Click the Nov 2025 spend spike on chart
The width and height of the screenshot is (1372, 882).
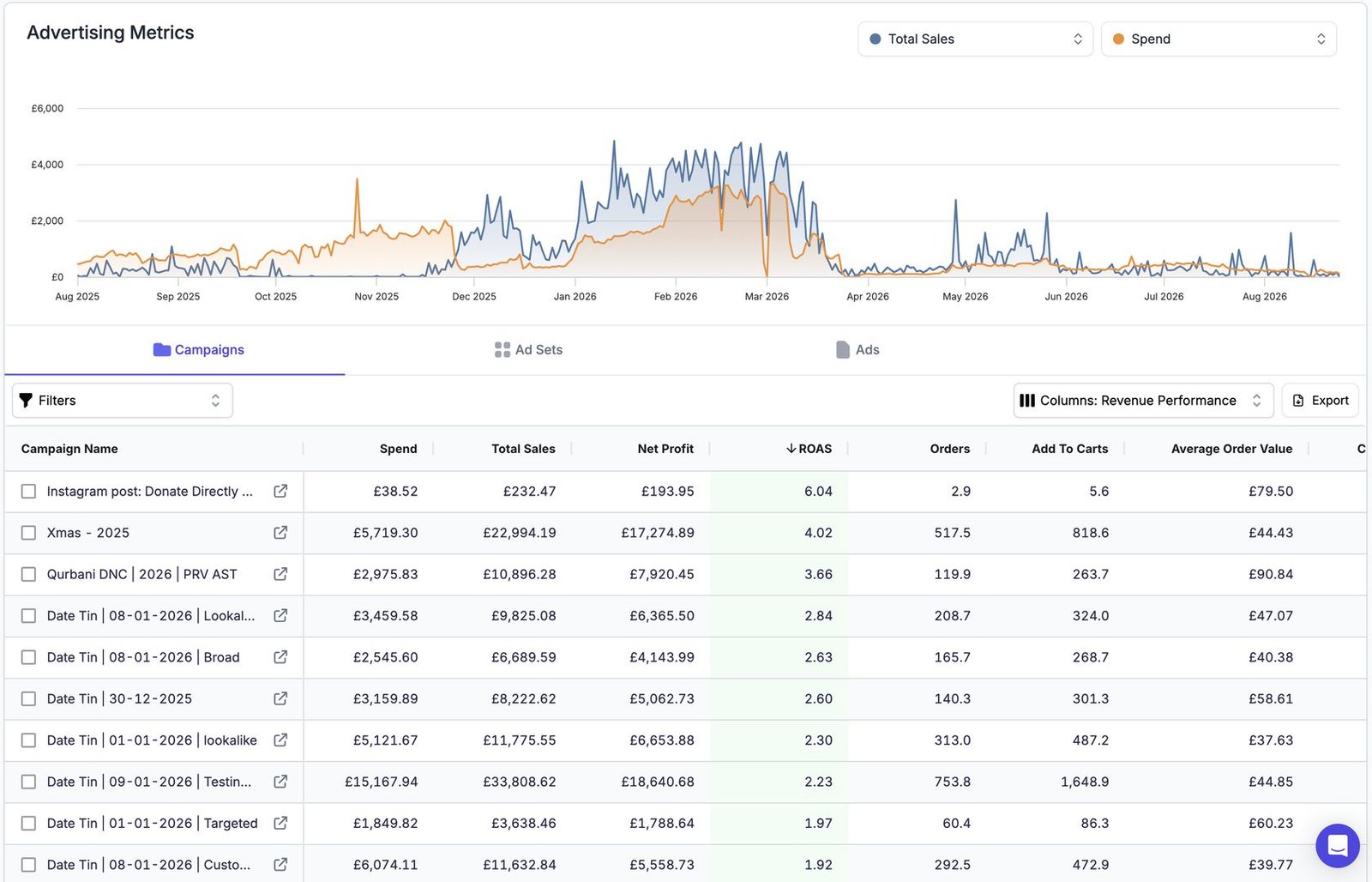(x=357, y=180)
